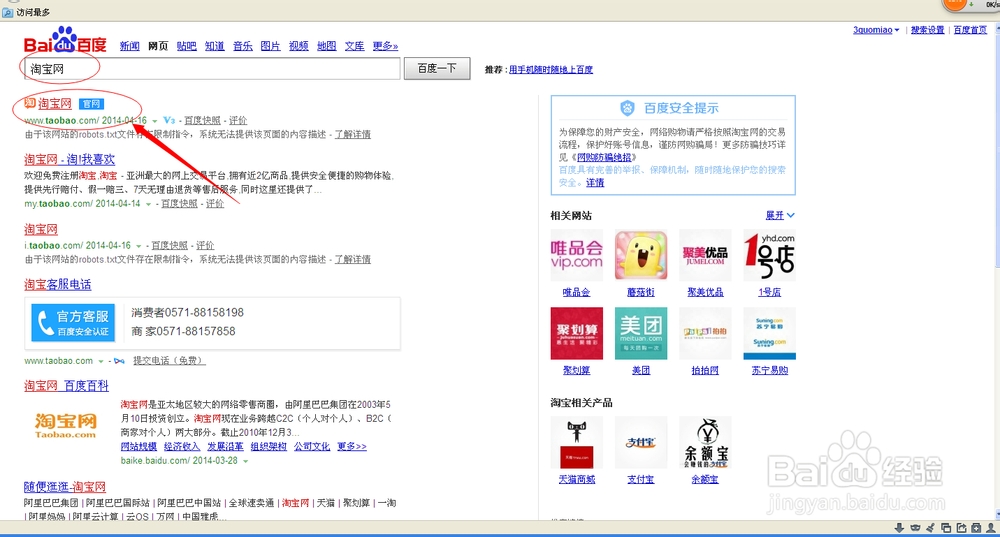Click 了解详情 under www.taobao.com result
This screenshot has height=537, width=1000.
tap(353, 134)
